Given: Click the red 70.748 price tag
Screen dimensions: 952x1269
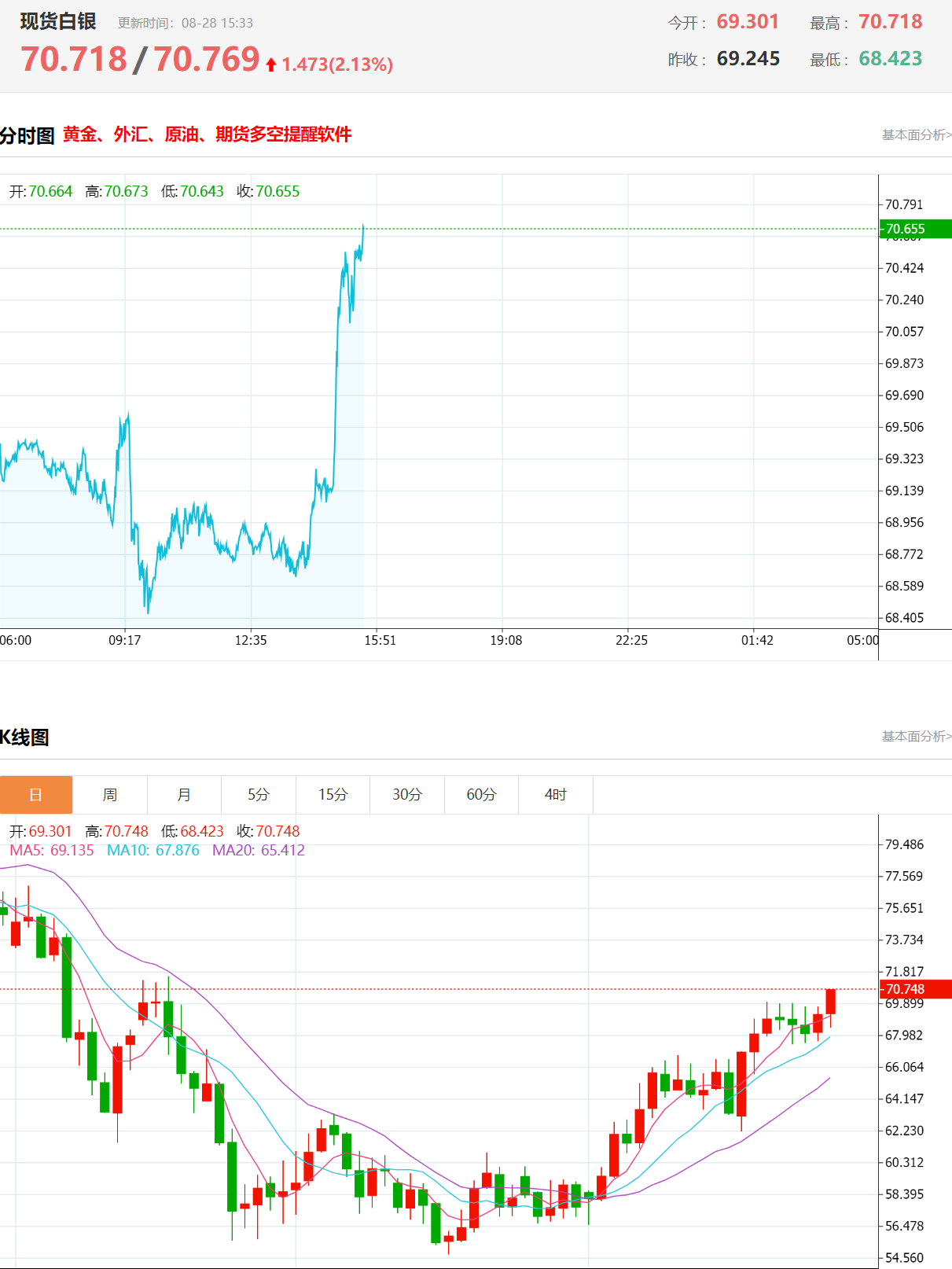Looking at the screenshot, I should pyautogui.click(x=915, y=989).
